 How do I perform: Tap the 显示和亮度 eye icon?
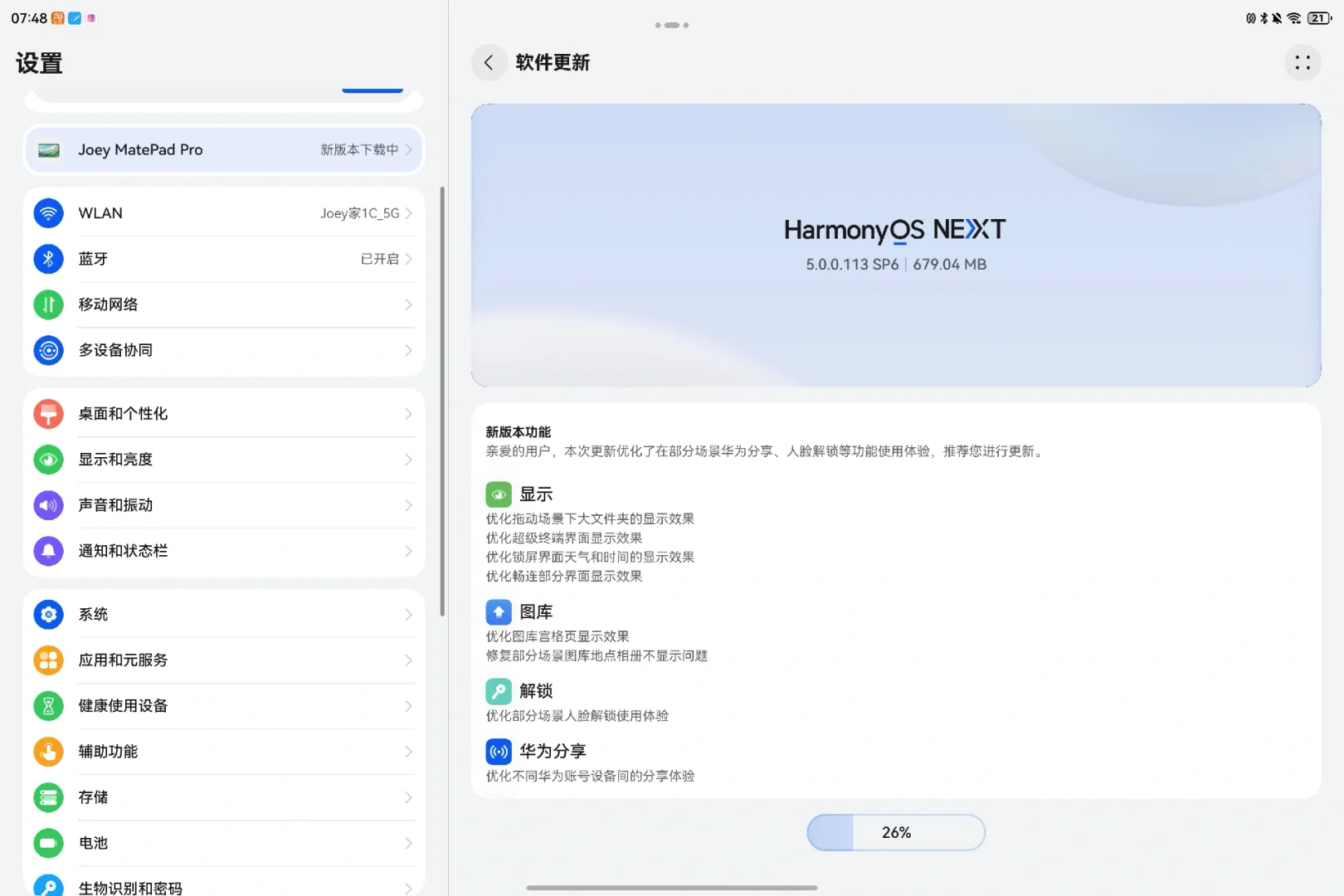[48, 459]
